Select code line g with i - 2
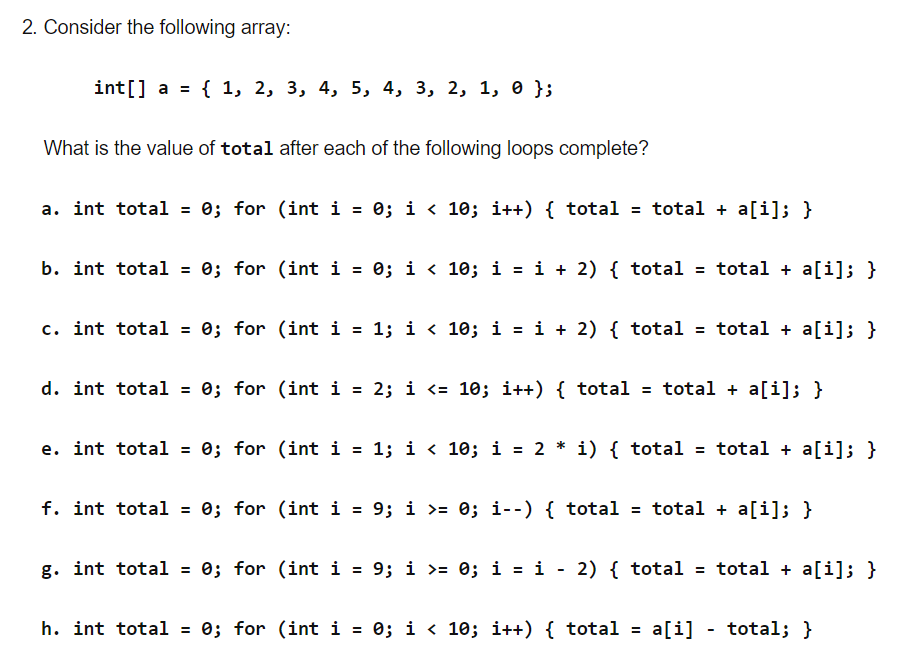Screen dimensions: 924x664 click(459, 569)
